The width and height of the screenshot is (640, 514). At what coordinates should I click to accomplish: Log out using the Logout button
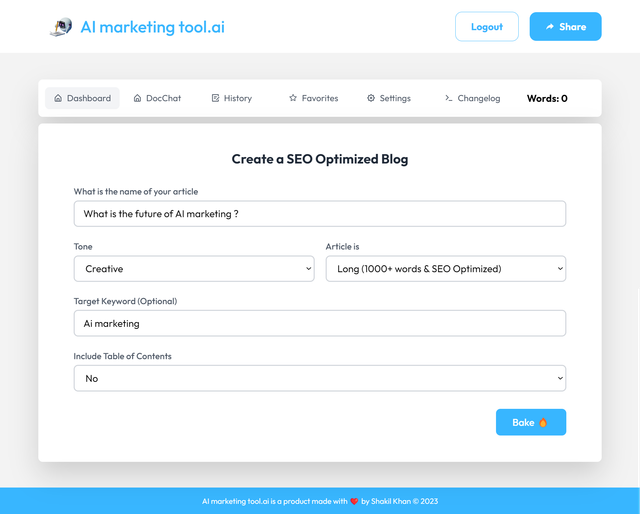[487, 27]
